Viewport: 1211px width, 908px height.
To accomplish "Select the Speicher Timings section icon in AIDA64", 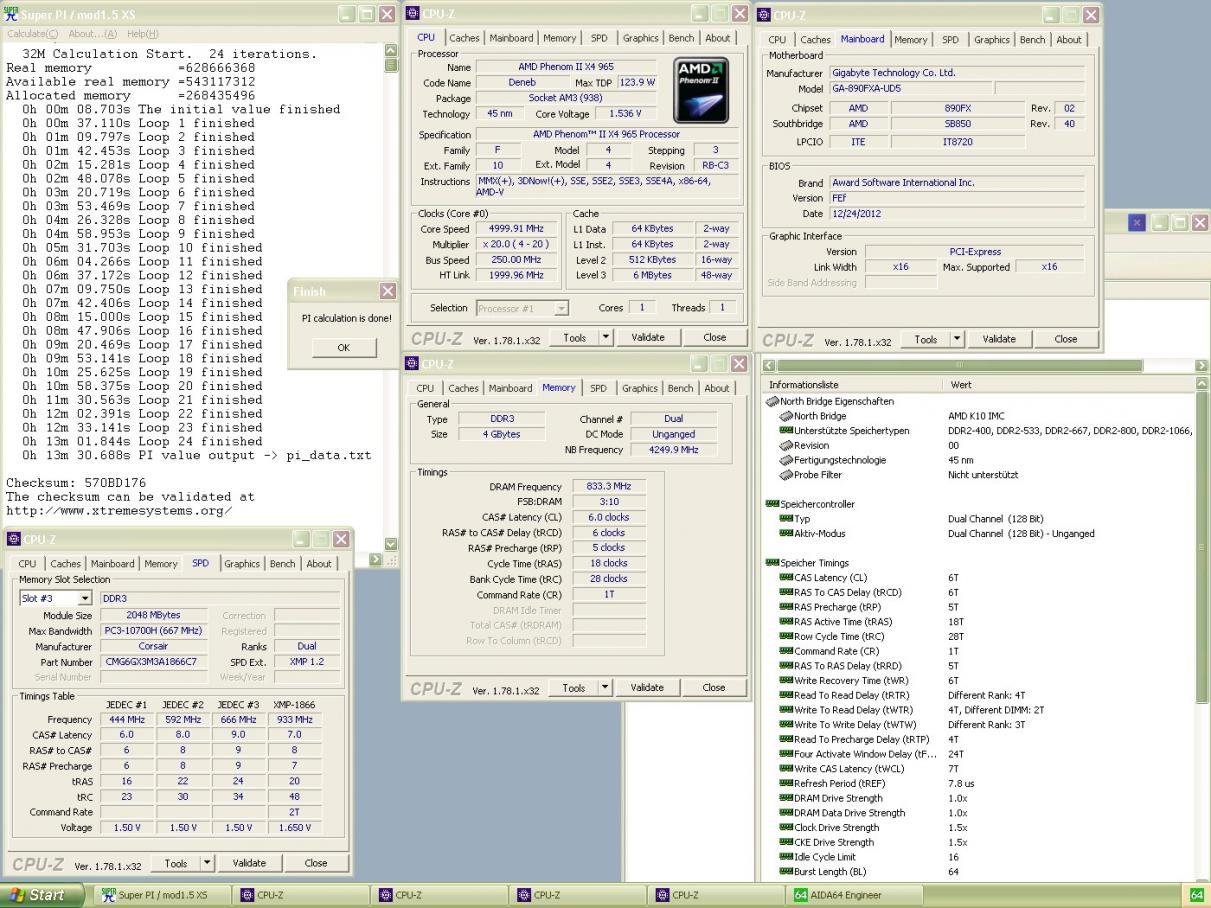I will (x=772, y=563).
